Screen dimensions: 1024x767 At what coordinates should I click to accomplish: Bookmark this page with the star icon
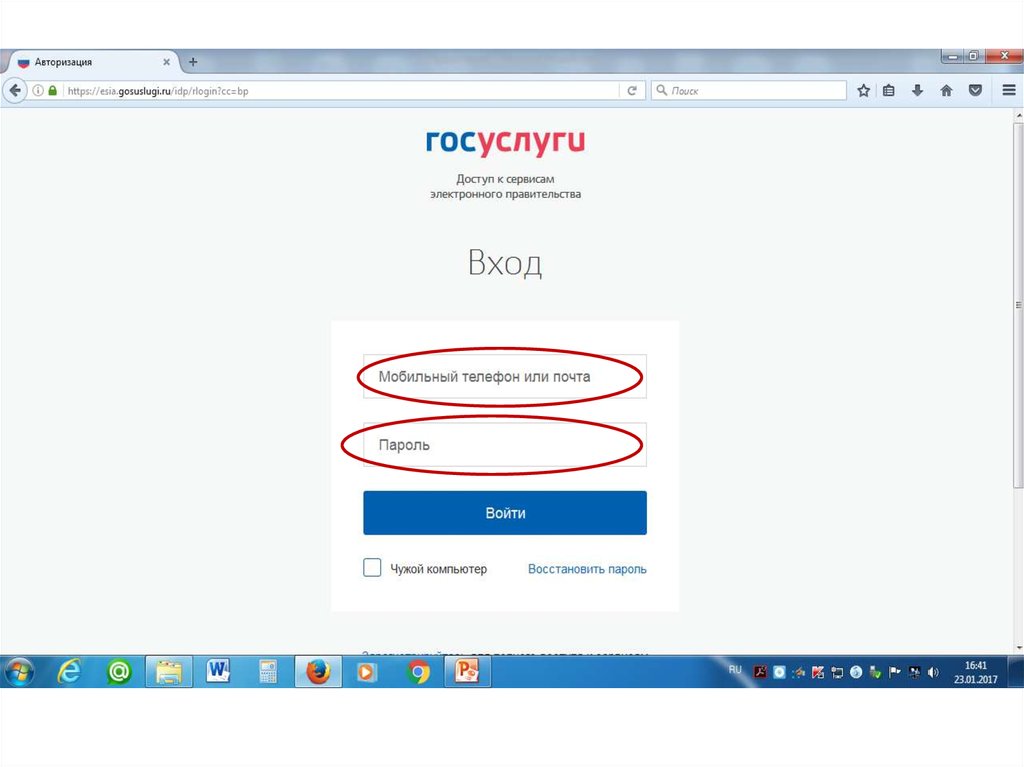pos(863,90)
